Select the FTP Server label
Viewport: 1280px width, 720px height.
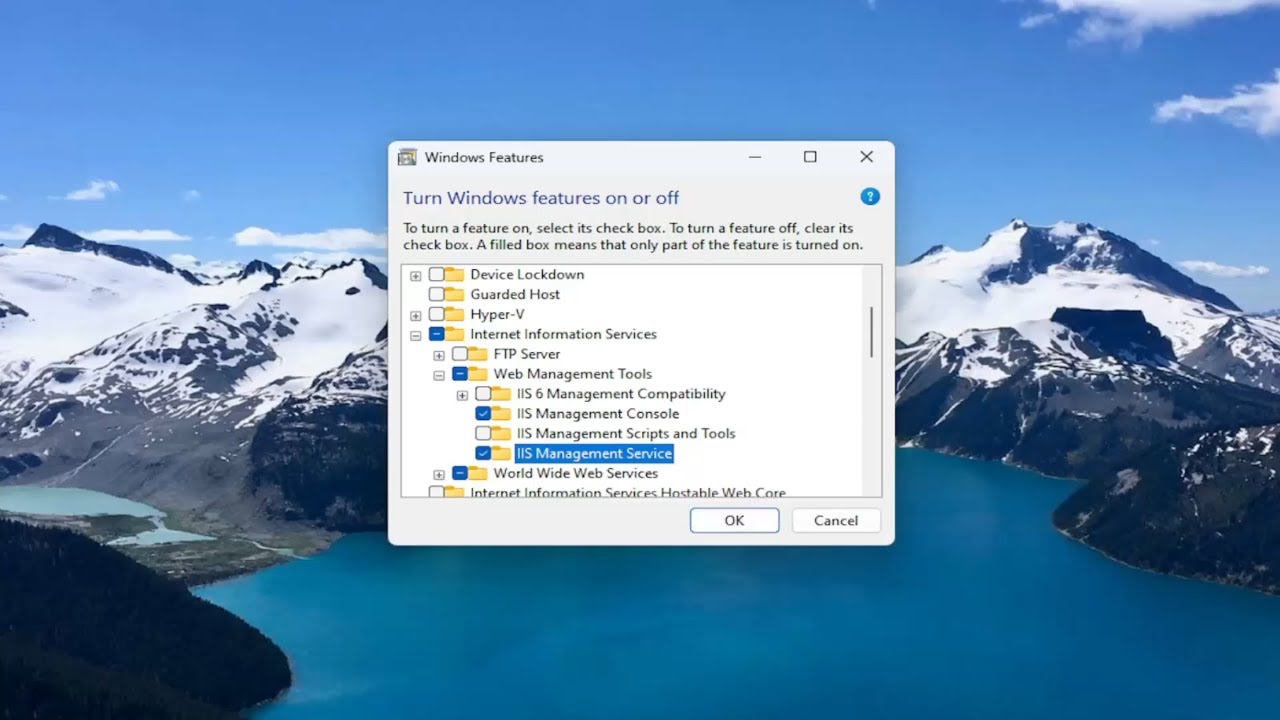(x=527, y=354)
